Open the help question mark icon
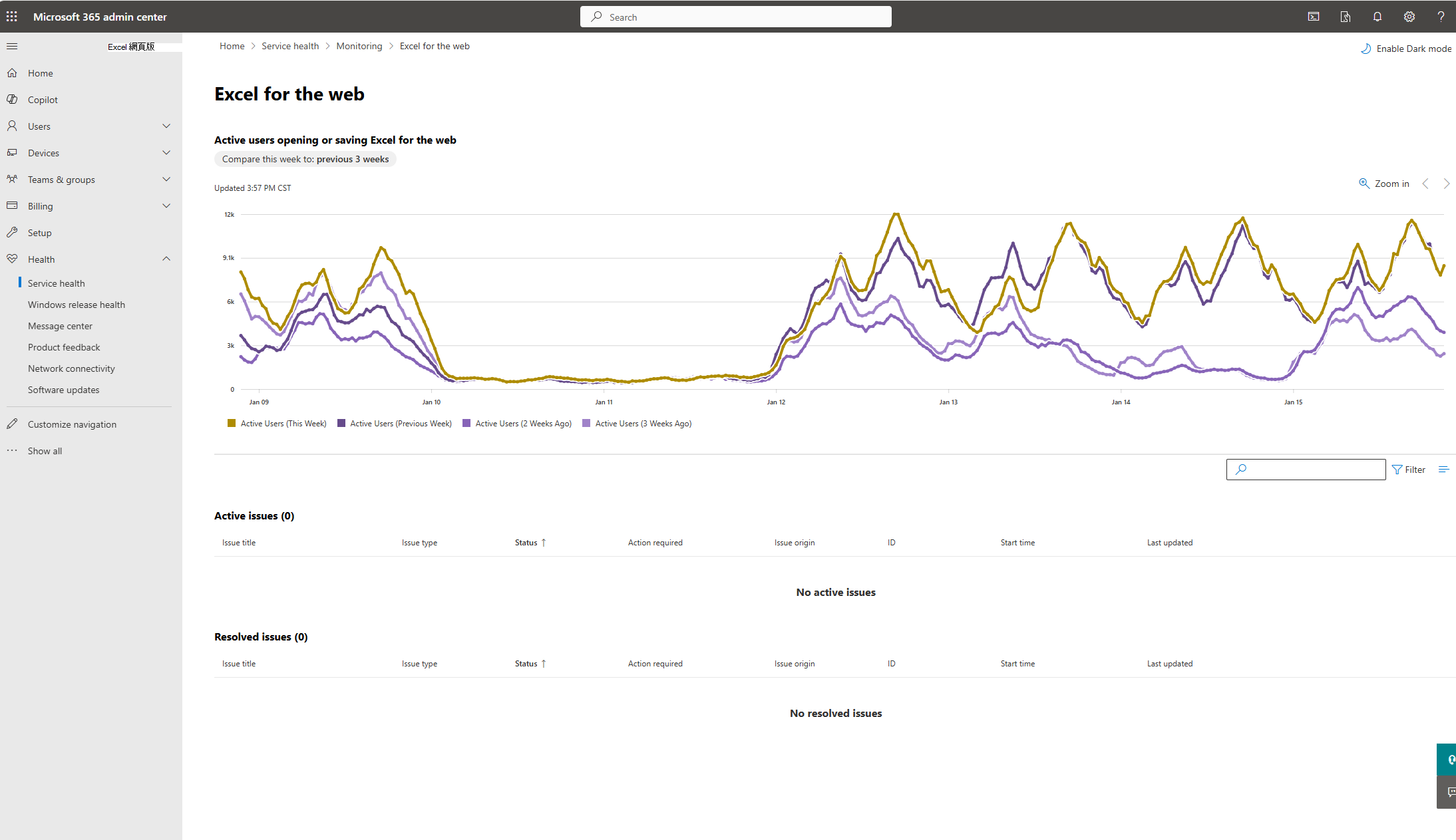This screenshot has width=1456, height=840. 1441,17
